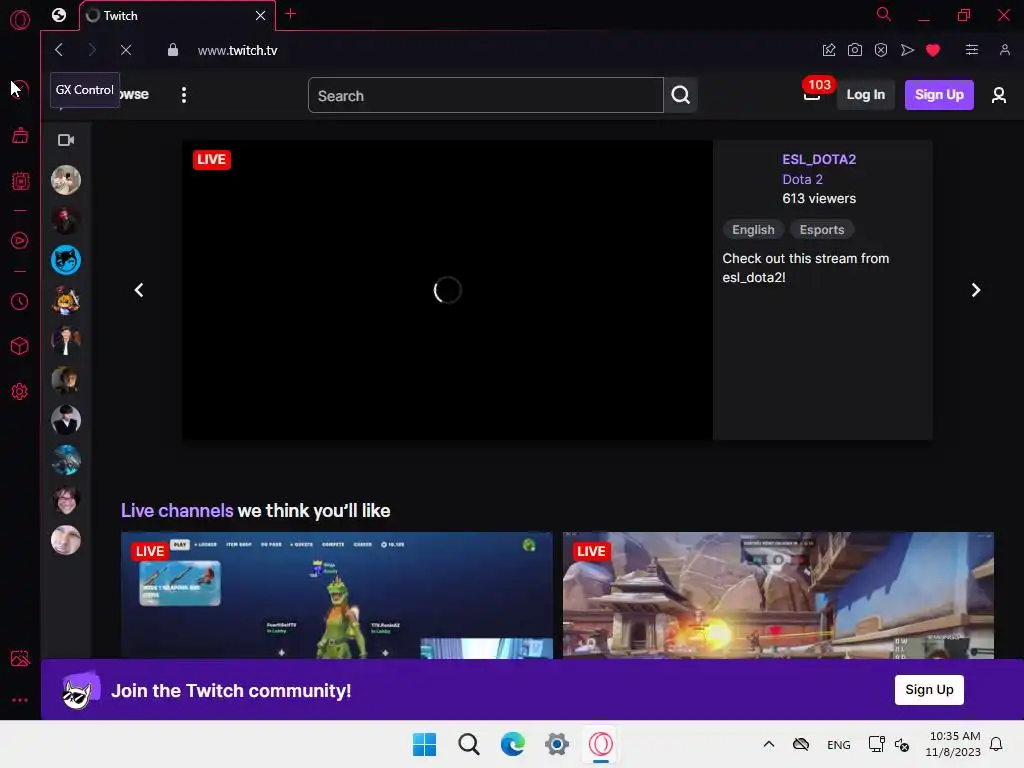Image resolution: width=1024 pixels, height=768 pixels.
Task: Click the site lock security icon
Action: click(172, 50)
